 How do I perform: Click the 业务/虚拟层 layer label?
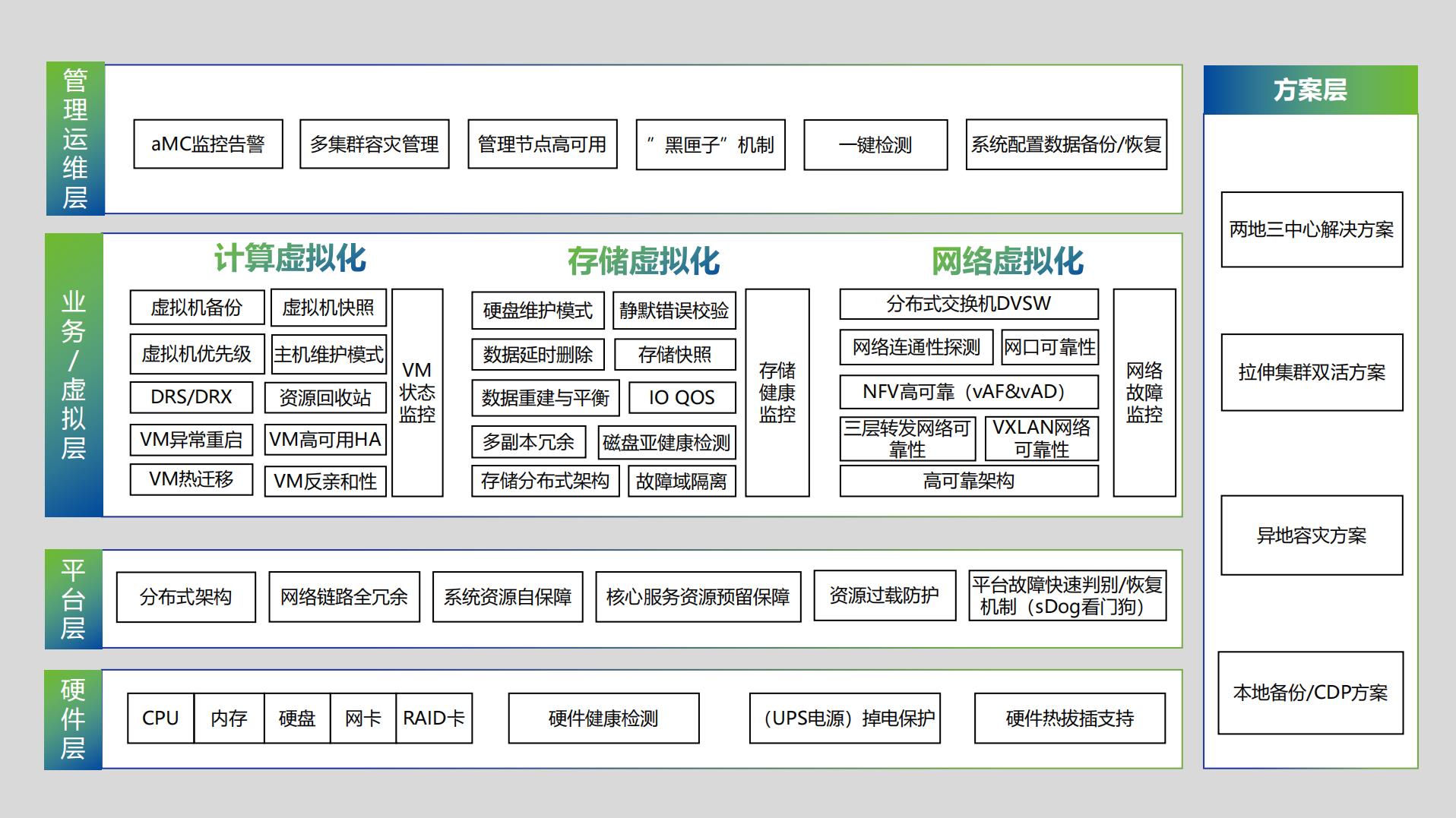[x=74, y=375]
